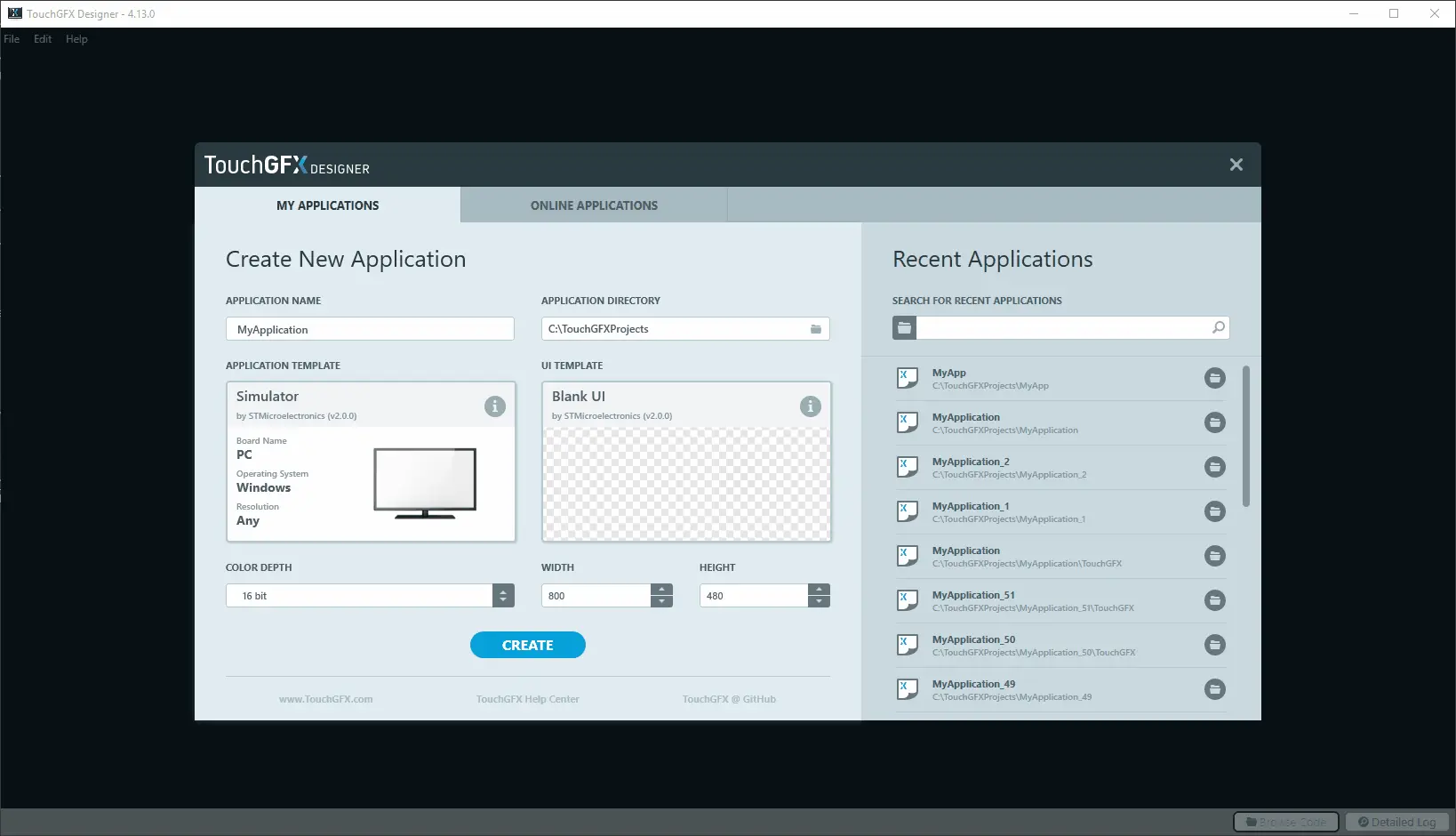1456x836 pixels.
Task: Click Detailed Log button in status bar
Action: pyautogui.click(x=1397, y=822)
